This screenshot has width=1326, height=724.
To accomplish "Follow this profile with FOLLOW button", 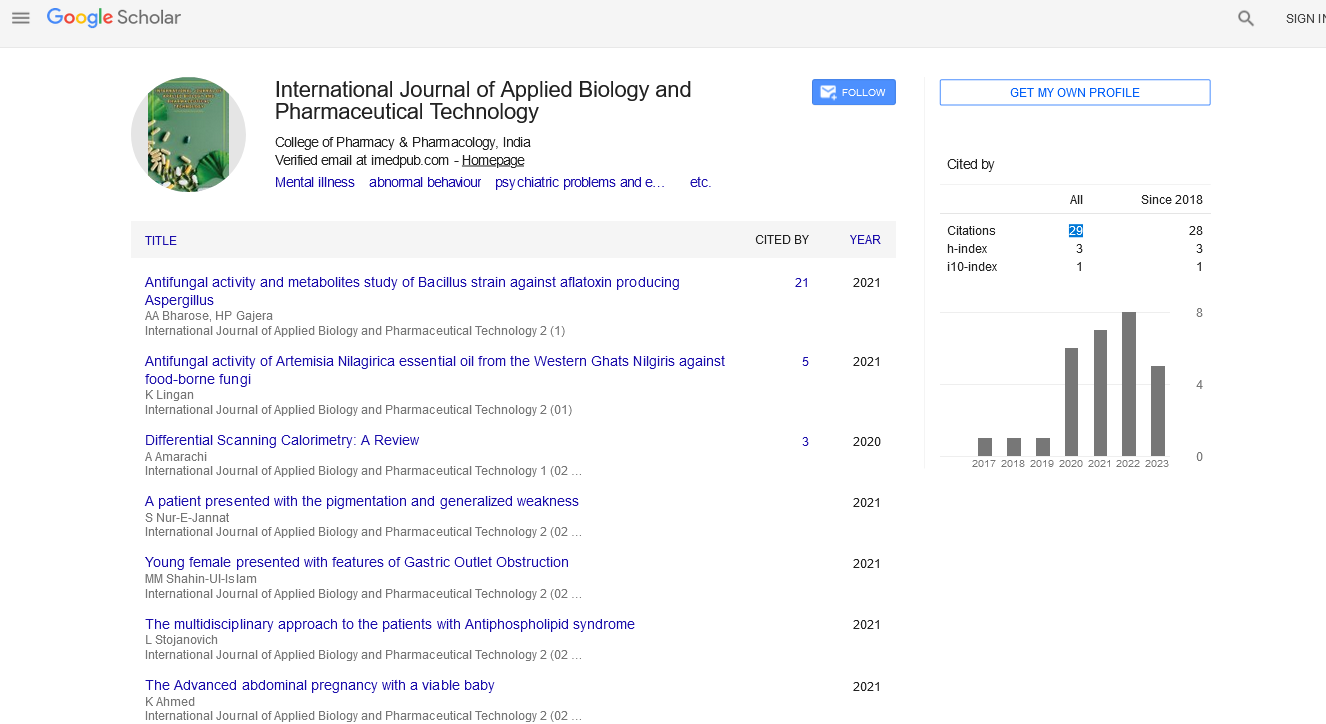I will (x=854, y=92).
